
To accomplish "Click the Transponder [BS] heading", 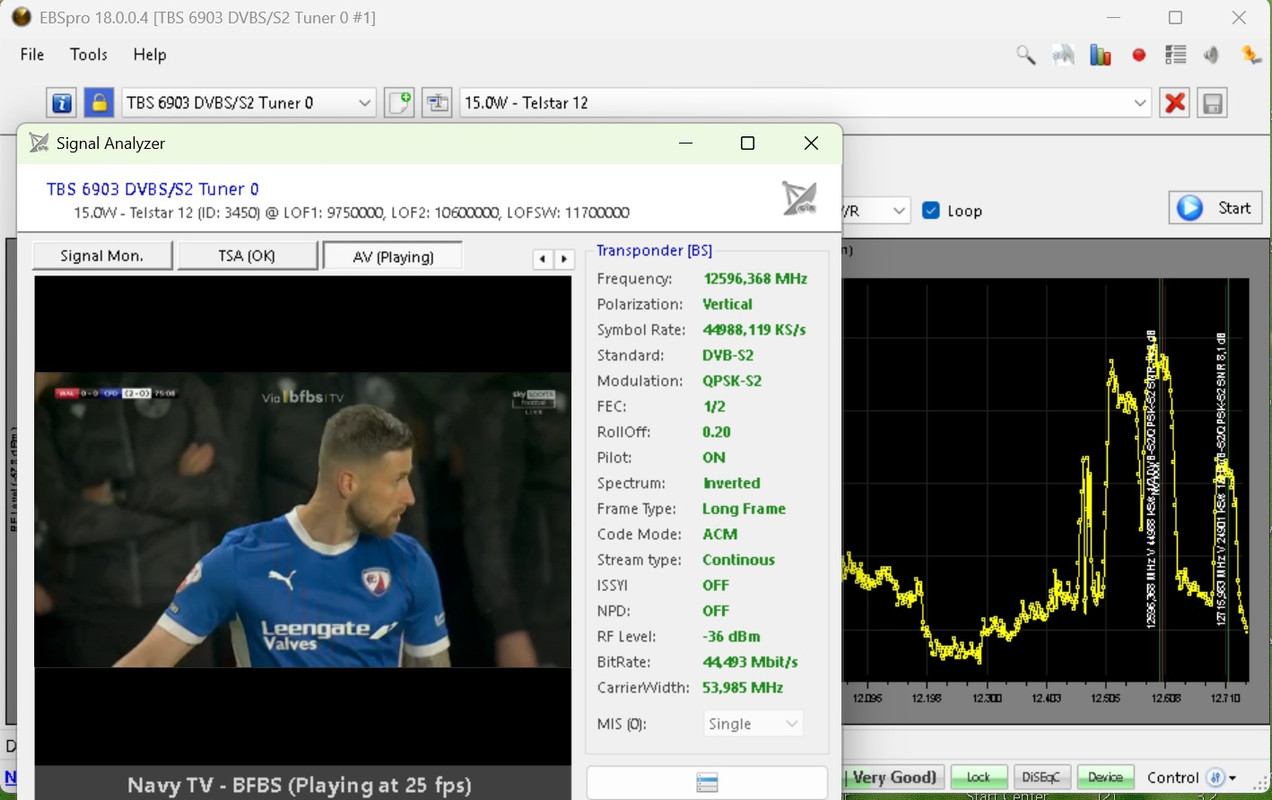I will tap(654, 251).
